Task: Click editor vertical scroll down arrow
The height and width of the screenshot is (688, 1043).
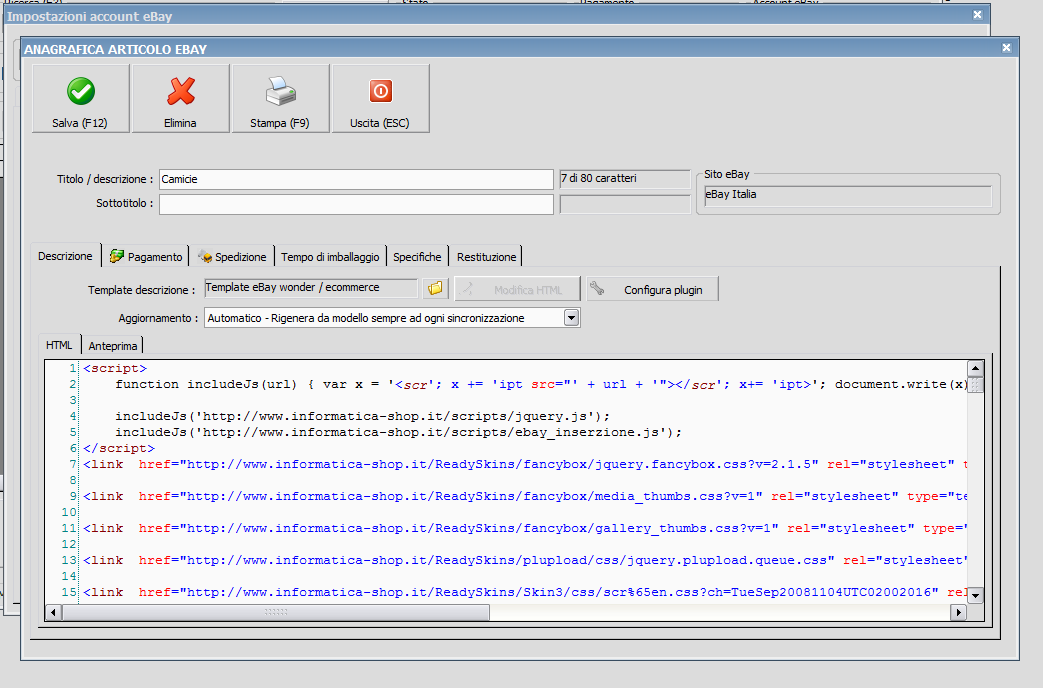Action: click(x=975, y=596)
